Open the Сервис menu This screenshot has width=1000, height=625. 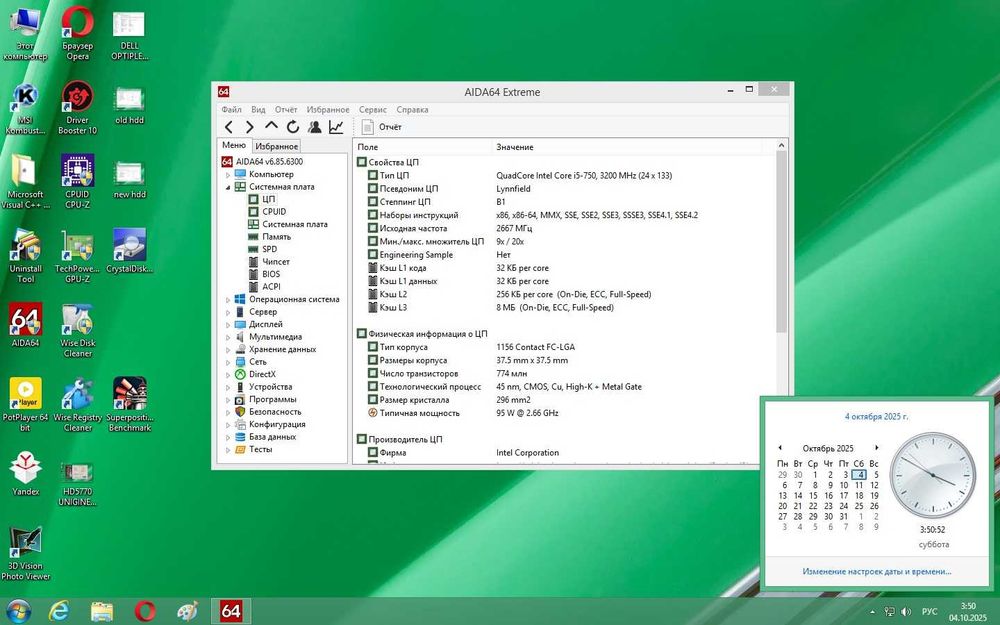(372, 109)
